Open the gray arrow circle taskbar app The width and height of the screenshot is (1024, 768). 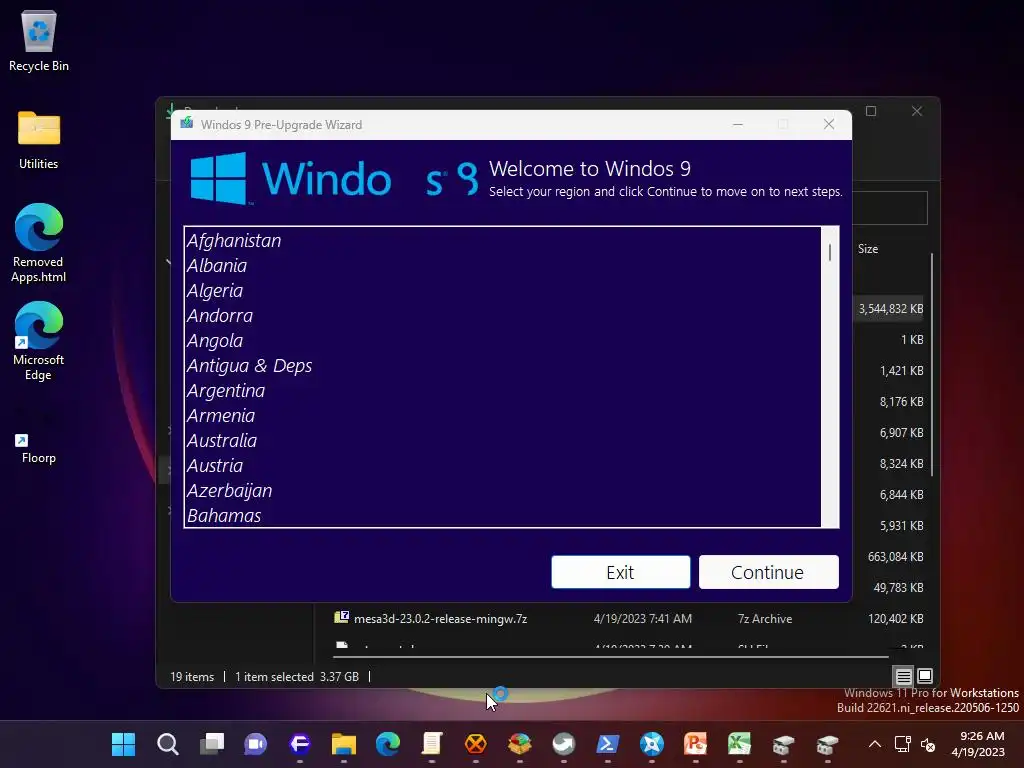click(x=564, y=743)
